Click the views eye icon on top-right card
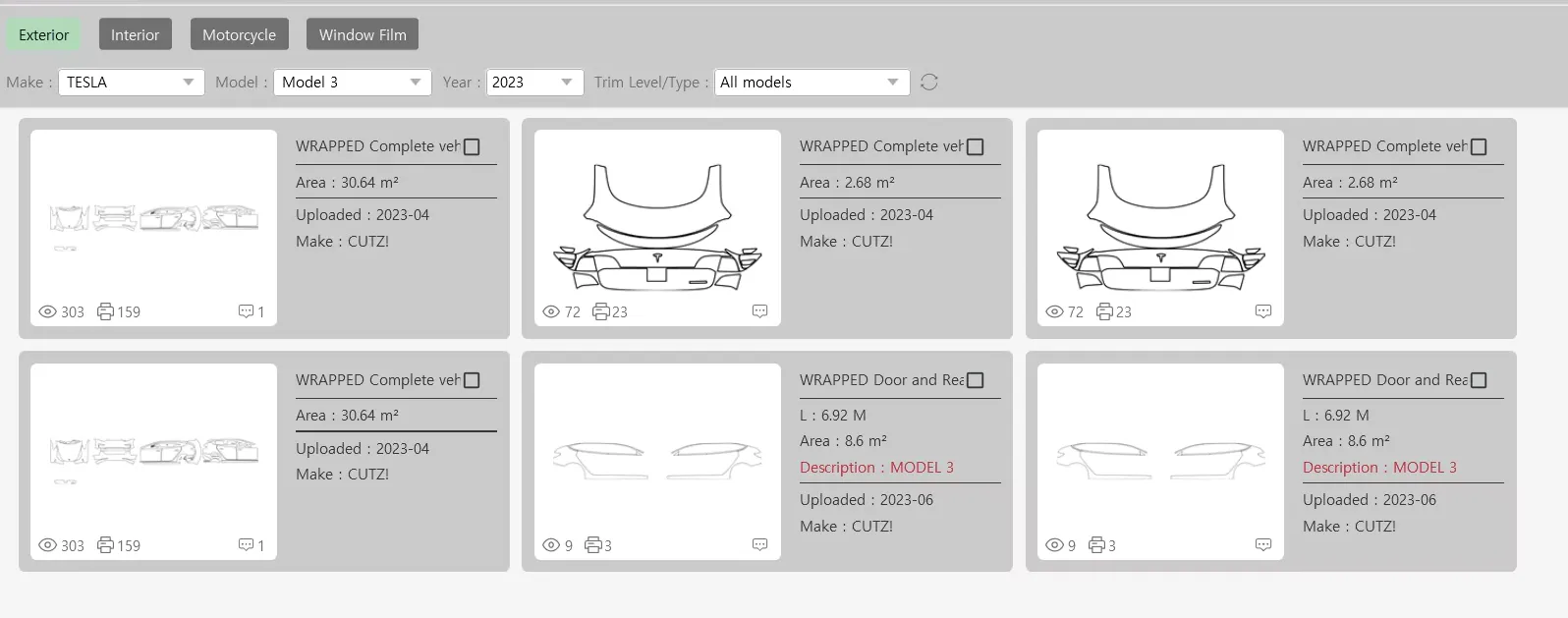The height and width of the screenshot is (618, 1568). 1055,312
